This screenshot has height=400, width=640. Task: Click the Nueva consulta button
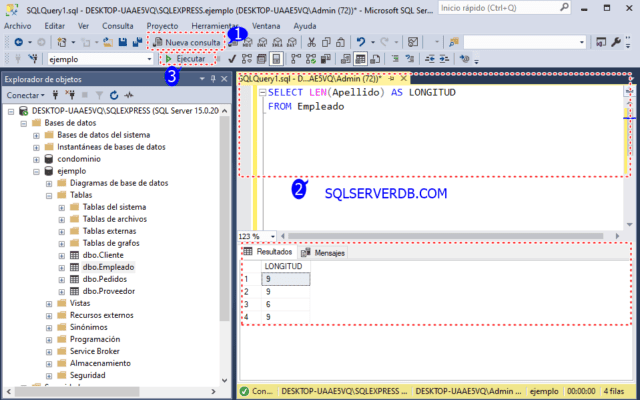pyautogui.click(x=187, y=42)
